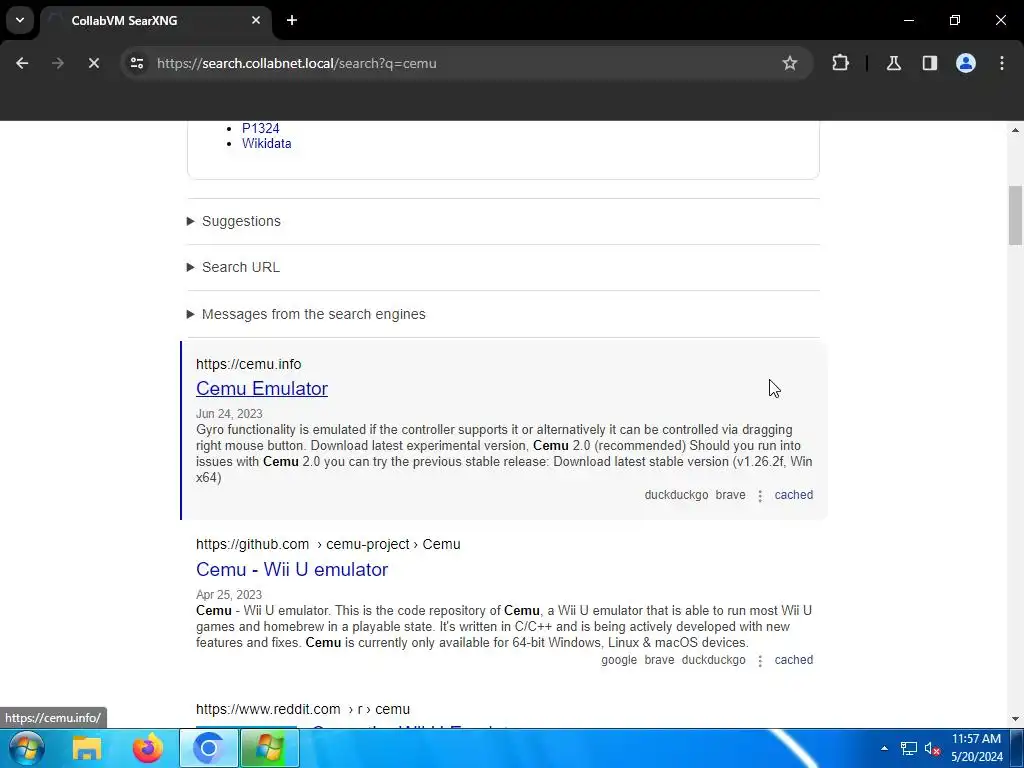Show hidden system tray icons
The image size is (1024, 768).
pyautogui.click(x=884, y=748)
